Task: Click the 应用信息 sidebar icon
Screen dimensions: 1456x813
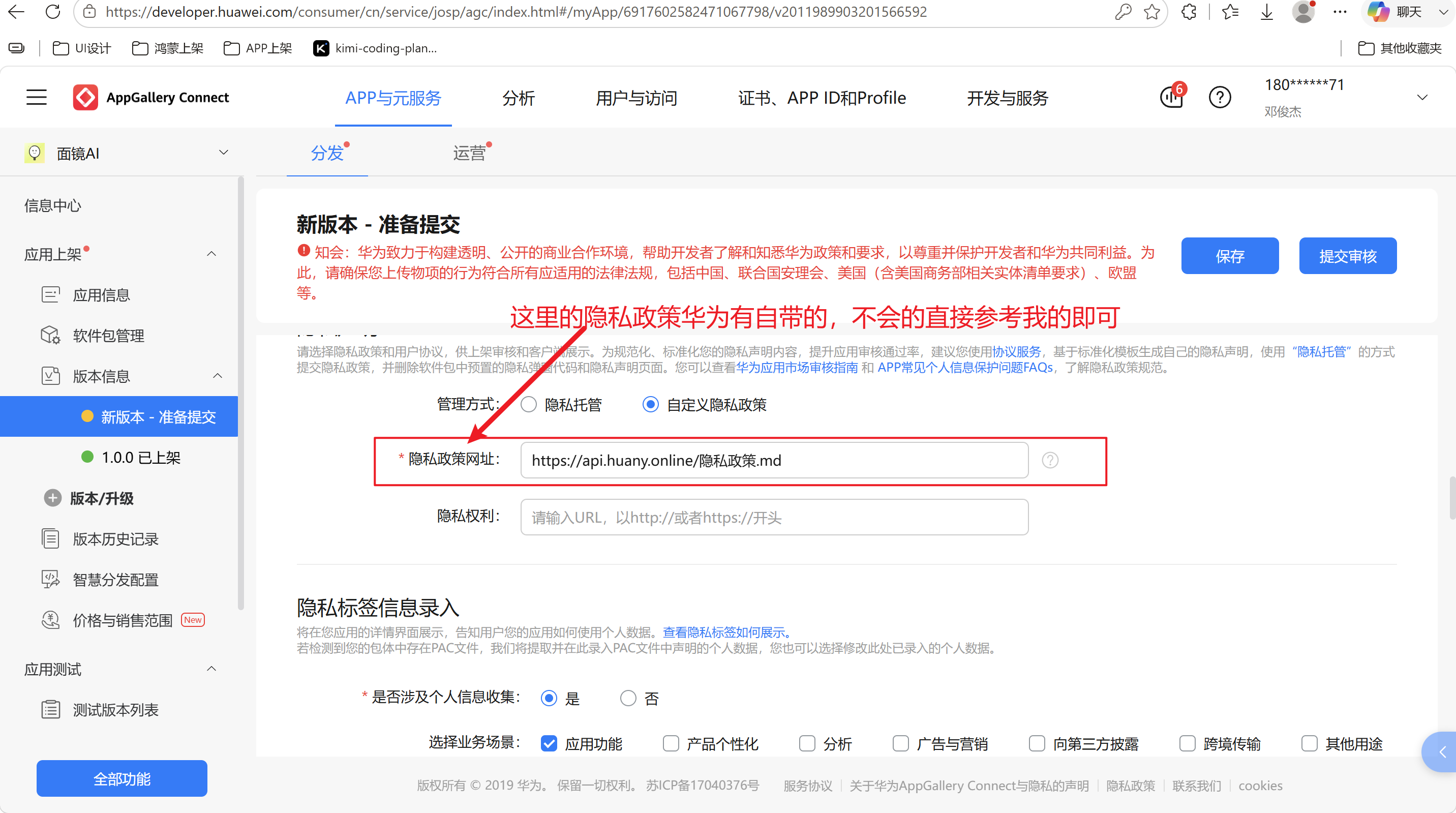Action: (50, 294)
